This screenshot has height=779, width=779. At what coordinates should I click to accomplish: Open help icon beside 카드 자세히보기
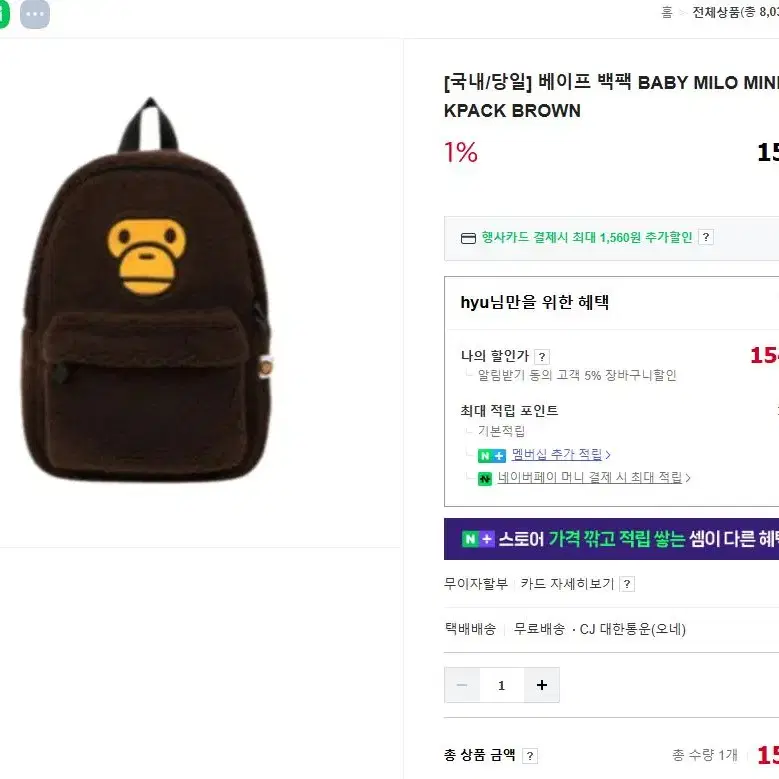pos(627,584)
